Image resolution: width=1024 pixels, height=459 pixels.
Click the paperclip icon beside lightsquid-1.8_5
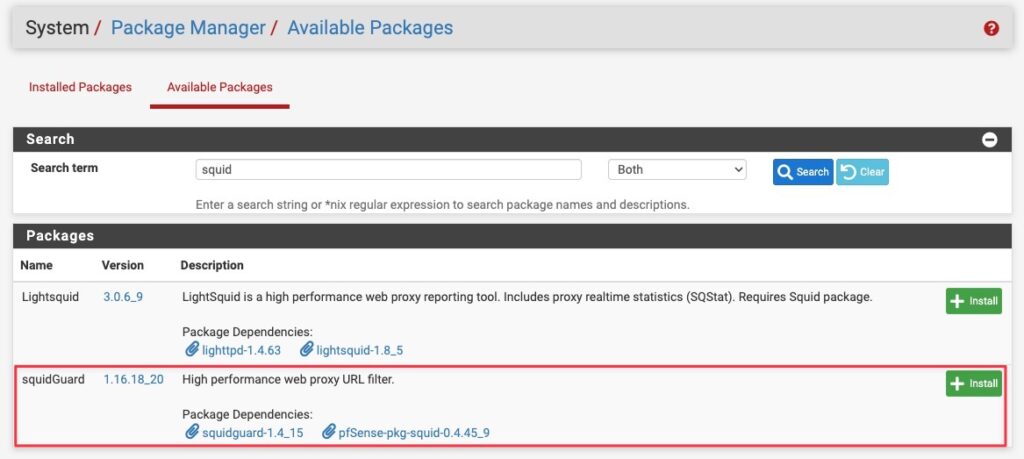[x=307, y=350]
